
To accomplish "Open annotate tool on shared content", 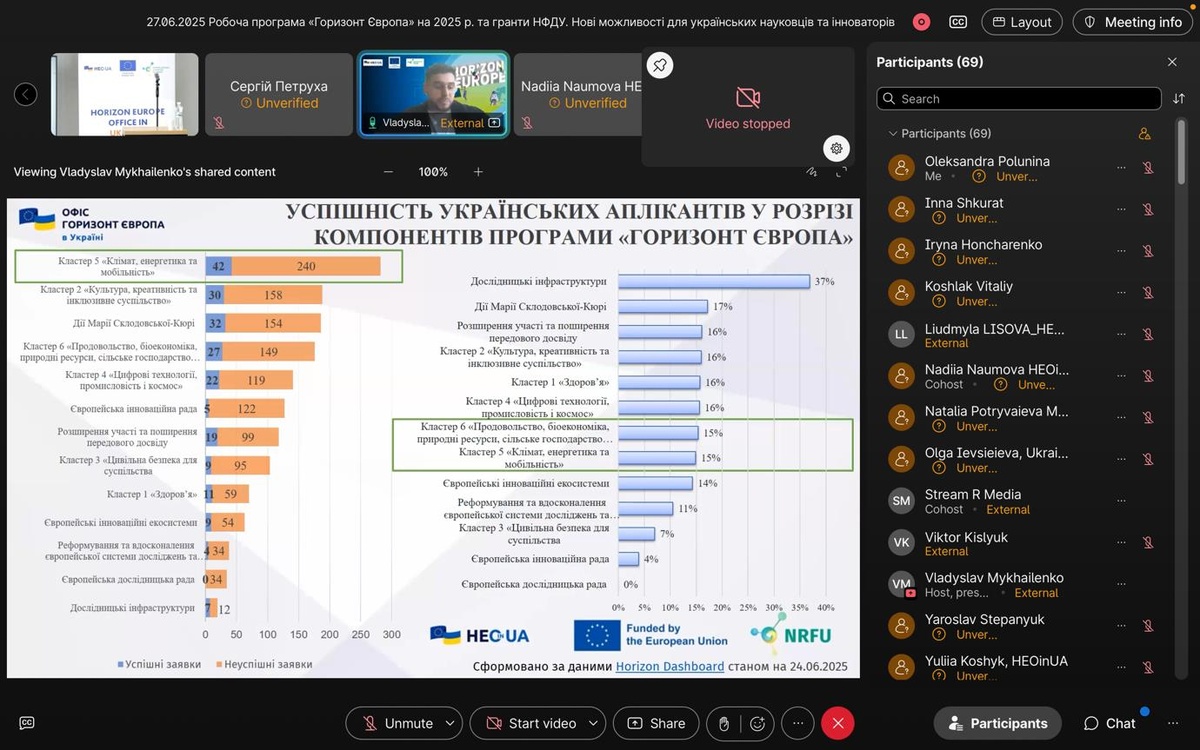I will 812,172.
